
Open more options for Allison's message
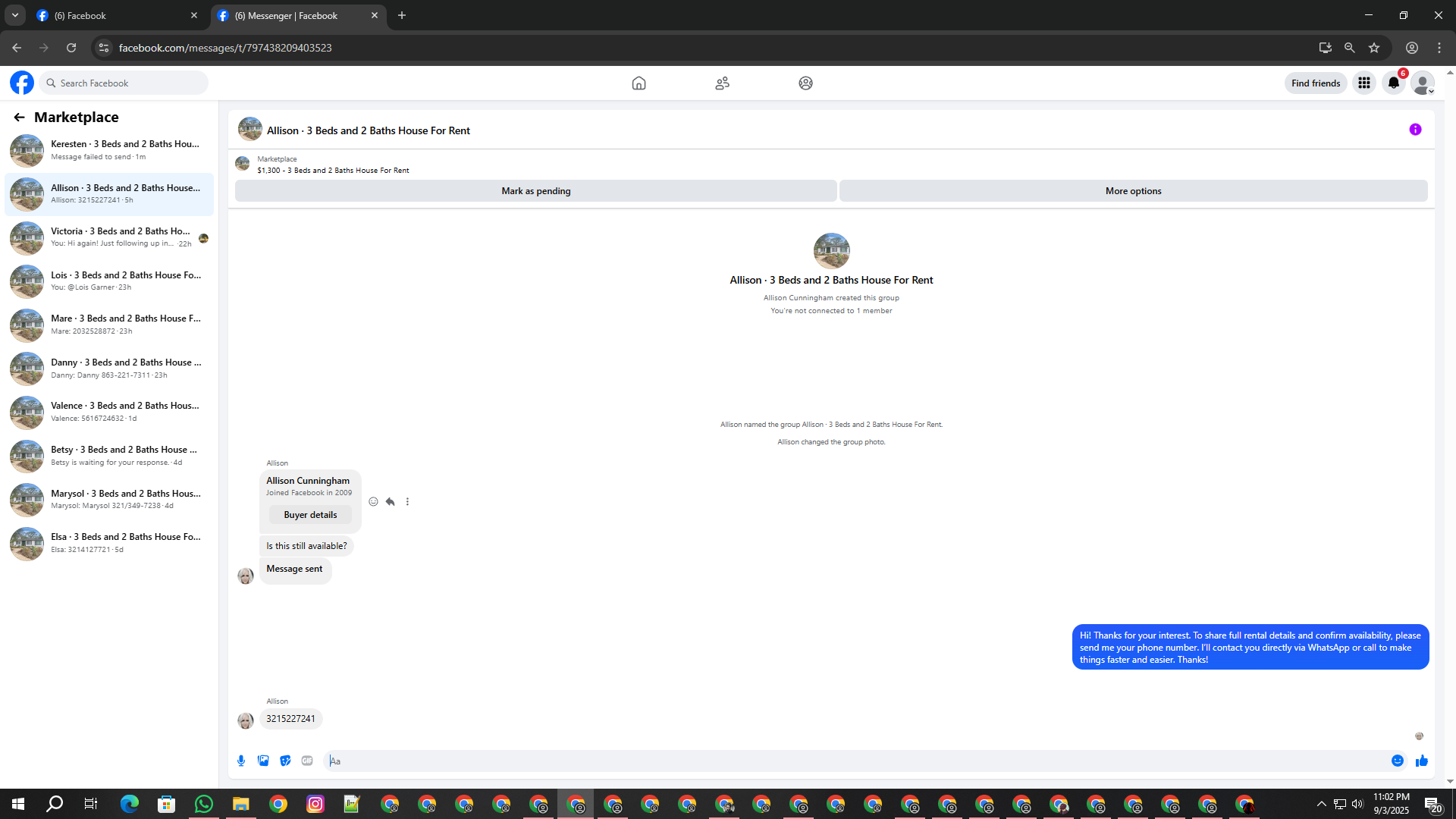(407, 501)
